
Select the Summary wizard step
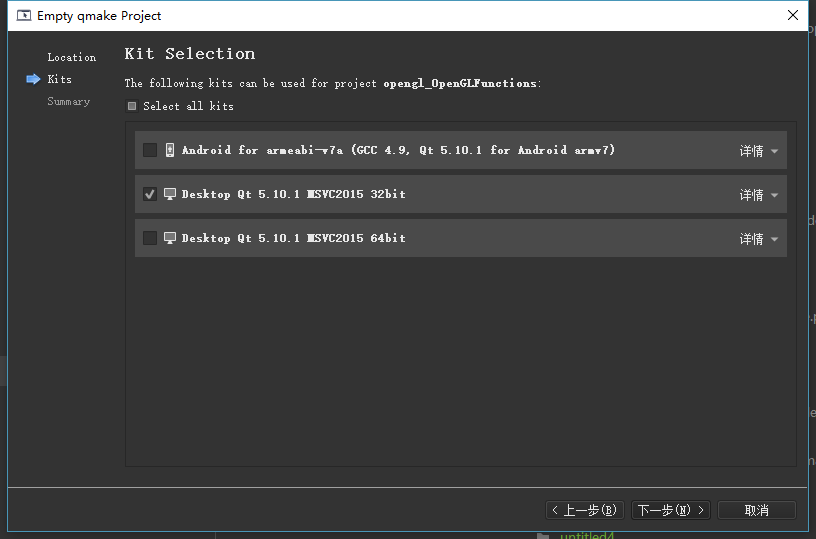point(69,101)
